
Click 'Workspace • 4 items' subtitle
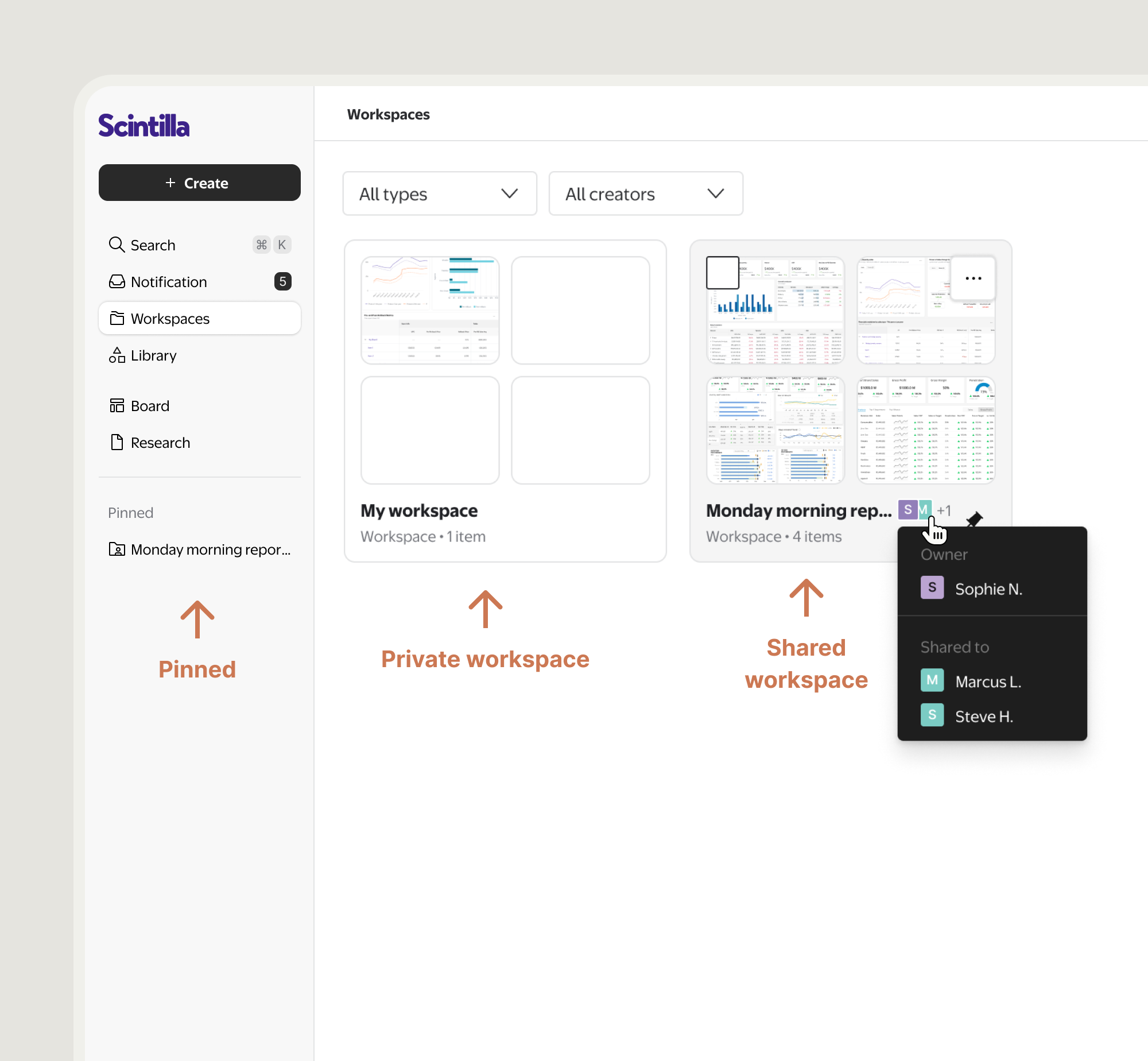pyautogui.click(x=774, y=536)
